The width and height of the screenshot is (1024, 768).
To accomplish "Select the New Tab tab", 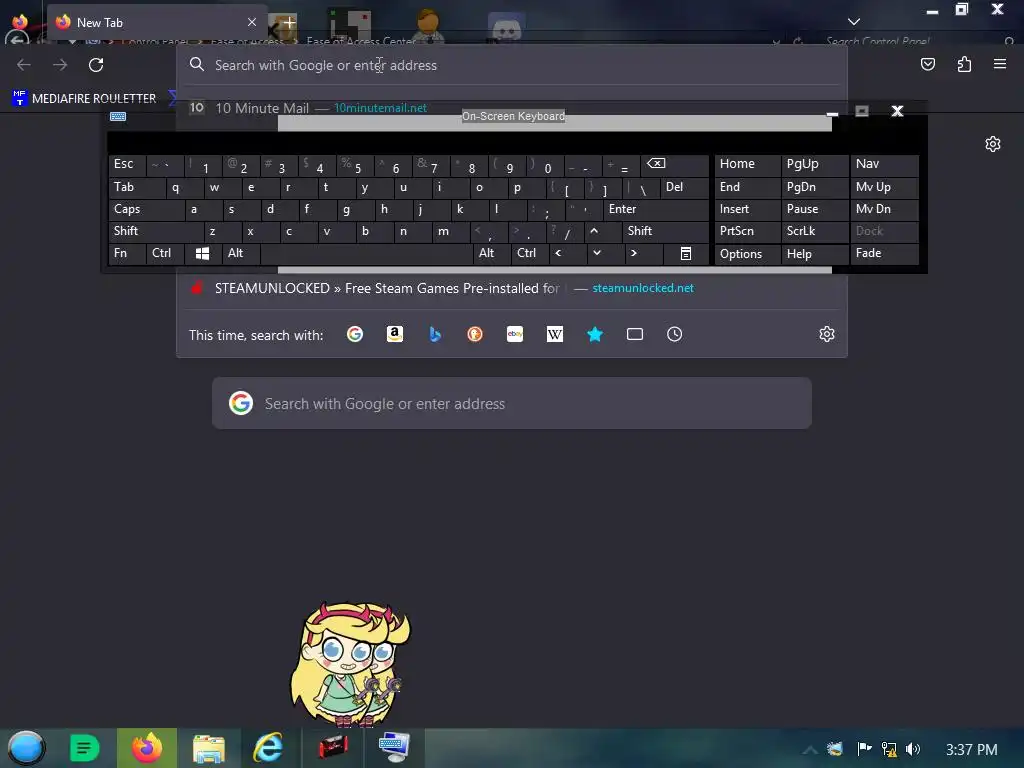I will click(157, 22).
